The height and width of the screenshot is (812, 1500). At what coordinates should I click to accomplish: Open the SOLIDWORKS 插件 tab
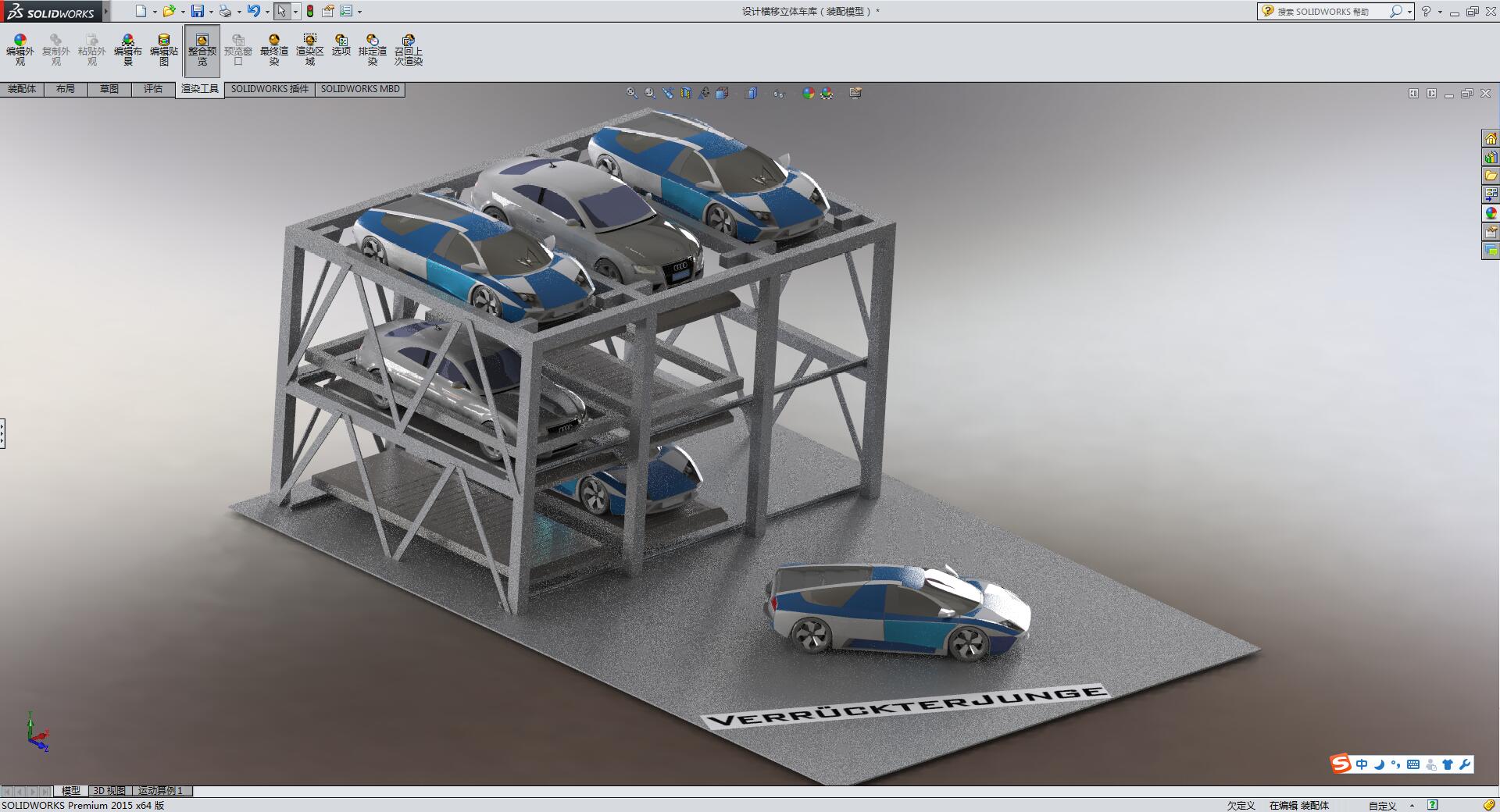point(270,89)
